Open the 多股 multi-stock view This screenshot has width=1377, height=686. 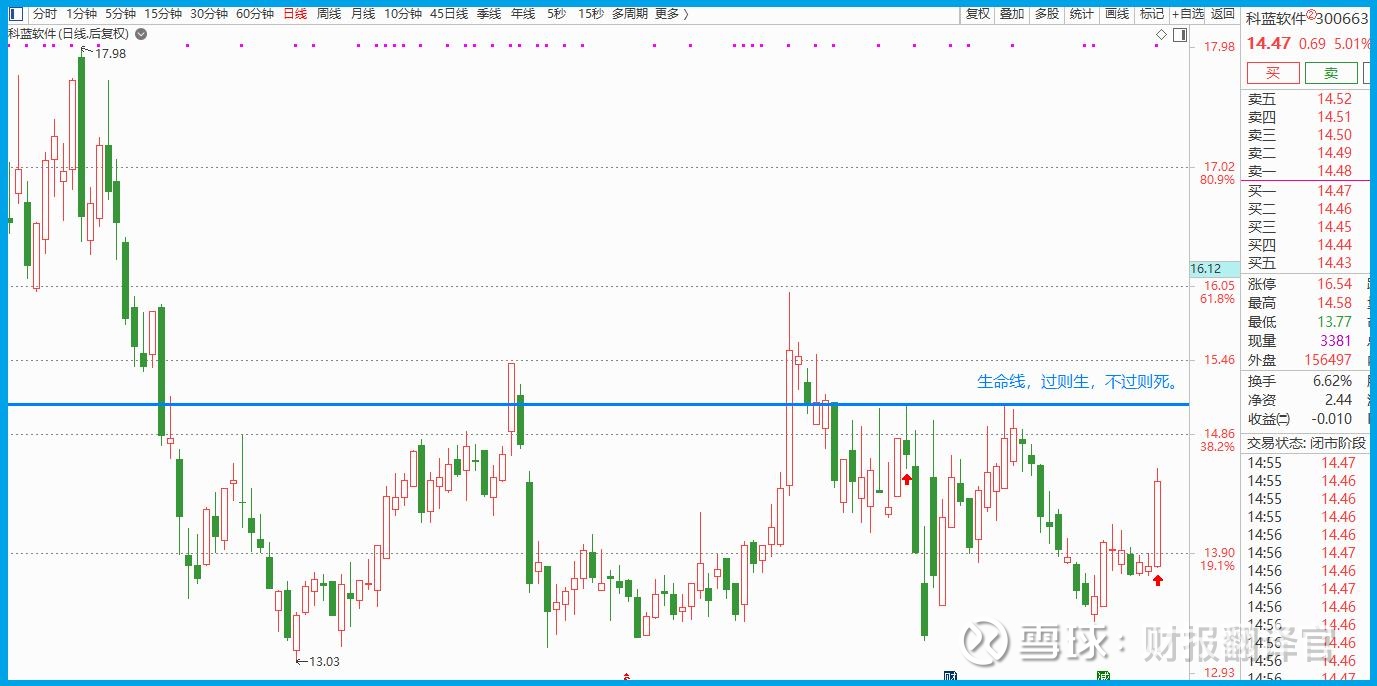coord(1047,14)
